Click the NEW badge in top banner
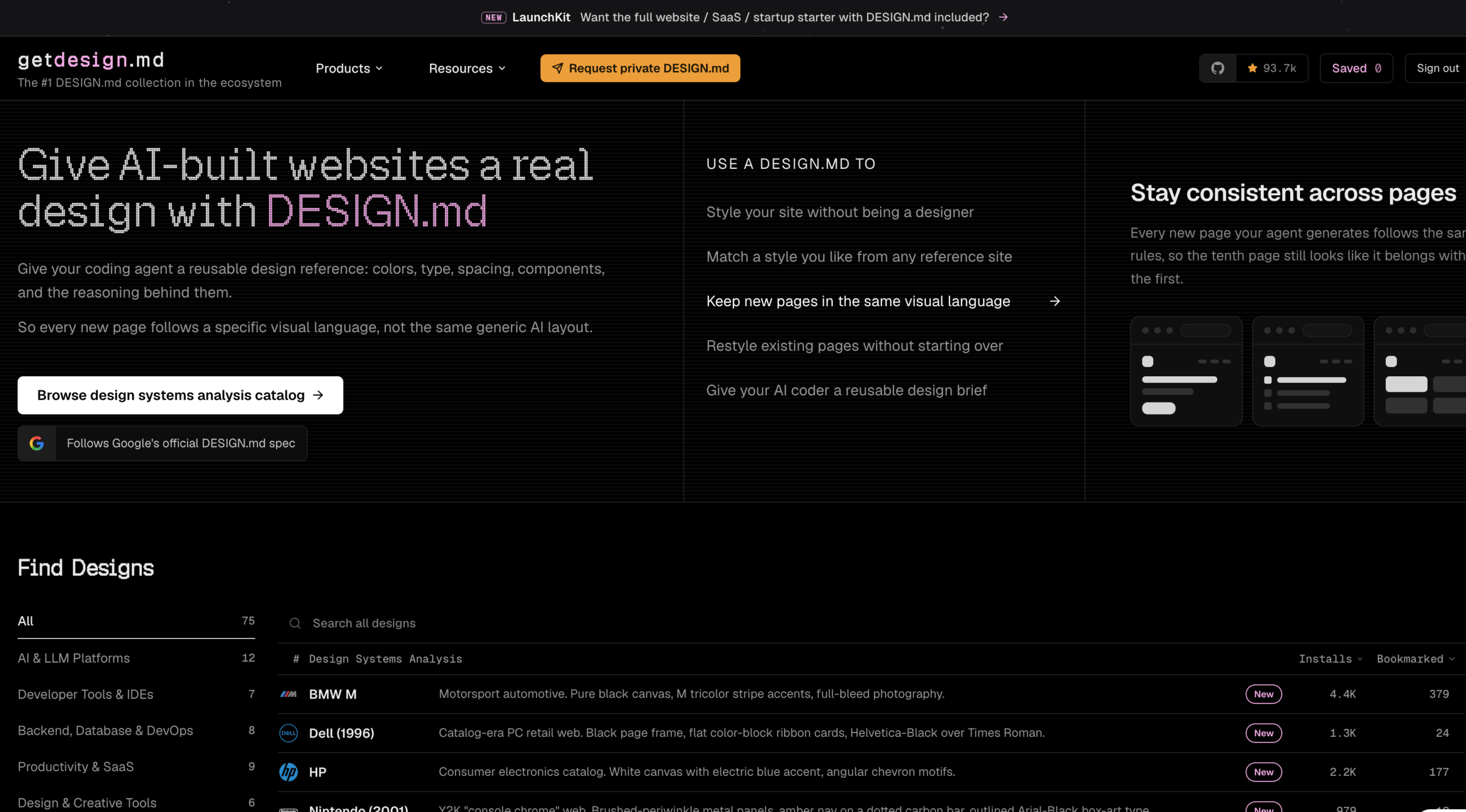1466x812 pixels. tap(493, 17)
